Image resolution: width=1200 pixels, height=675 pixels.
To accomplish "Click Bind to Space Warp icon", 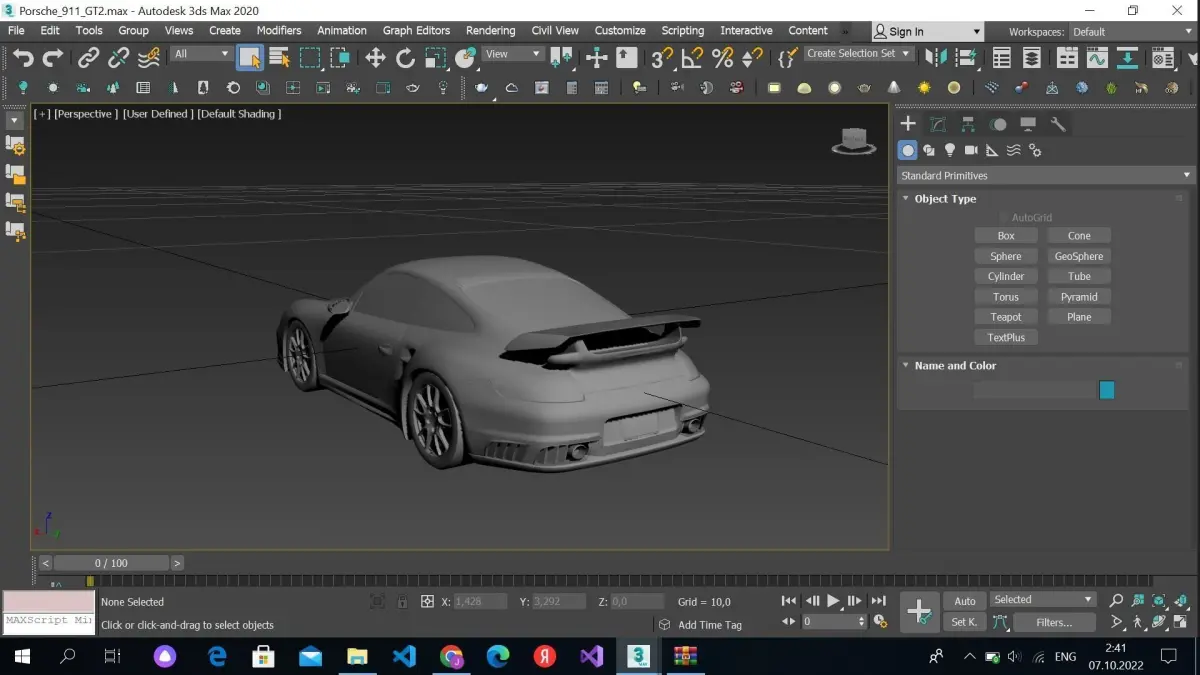I will tap(149, 58).
